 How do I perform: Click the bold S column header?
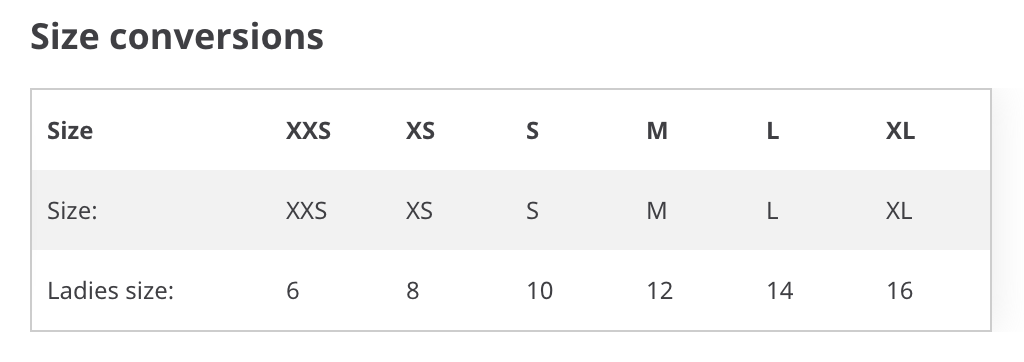pos(532,131)
